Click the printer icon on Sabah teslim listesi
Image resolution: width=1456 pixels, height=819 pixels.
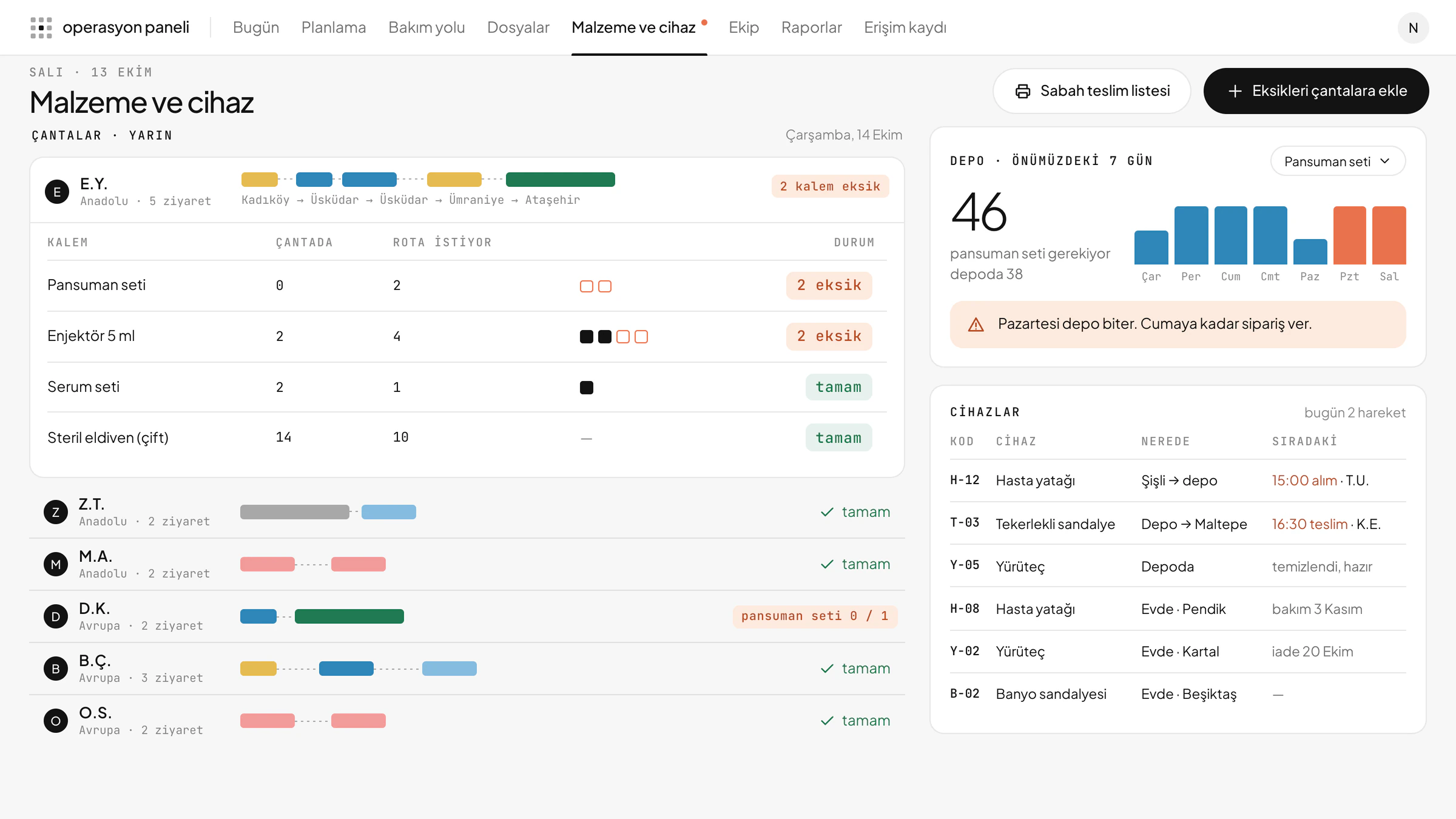click(x=1023, y=91)
